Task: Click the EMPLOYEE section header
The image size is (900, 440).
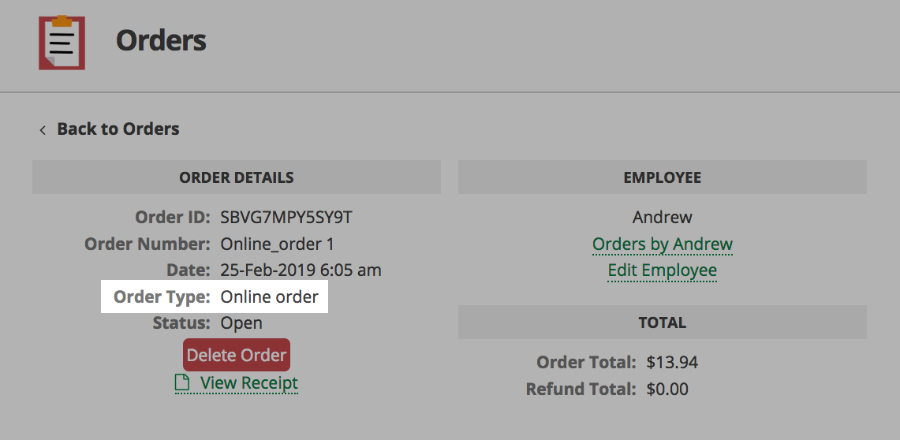Action: [662, 178]
